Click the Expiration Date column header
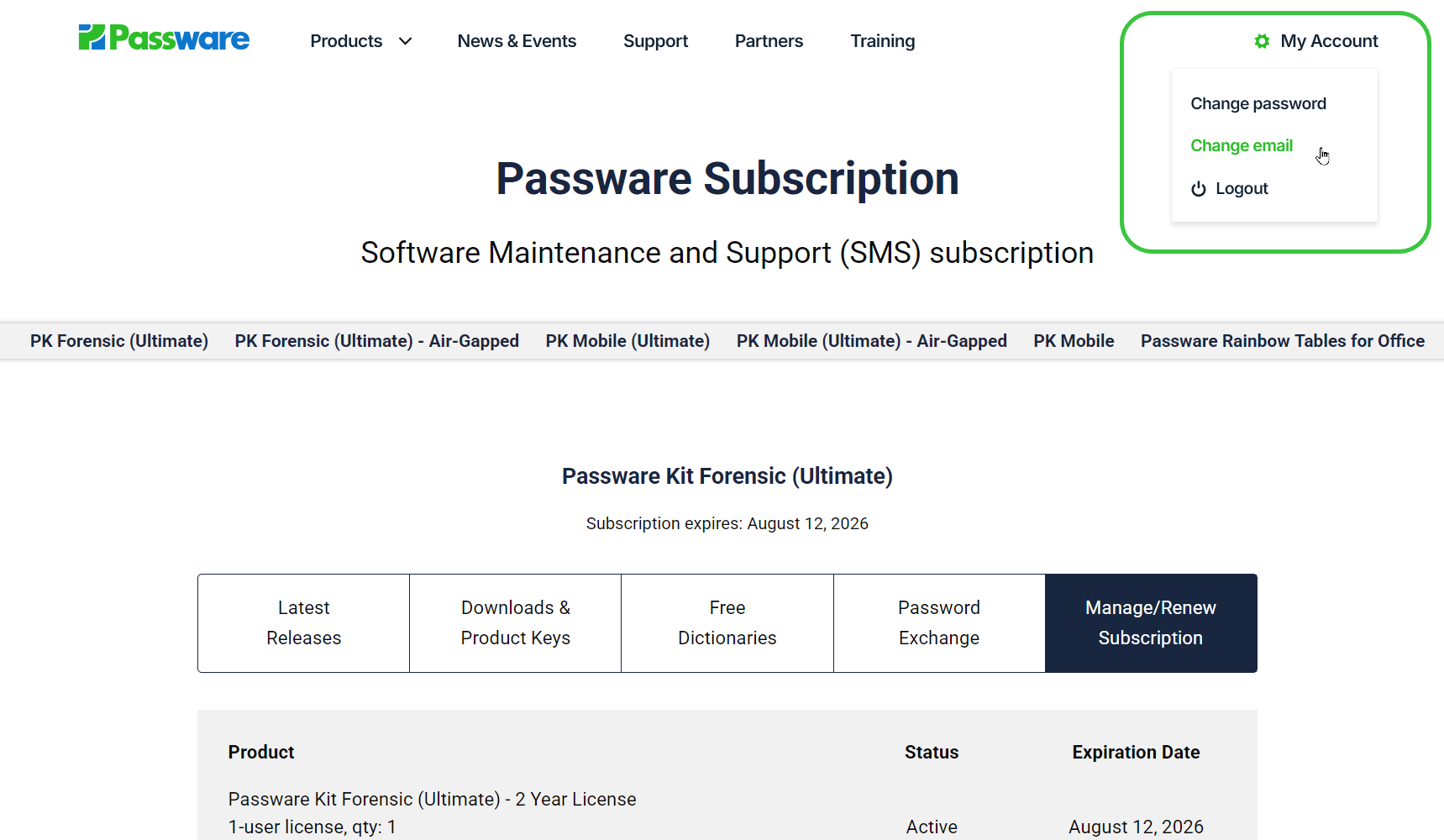 click(x=1136, y=752)
